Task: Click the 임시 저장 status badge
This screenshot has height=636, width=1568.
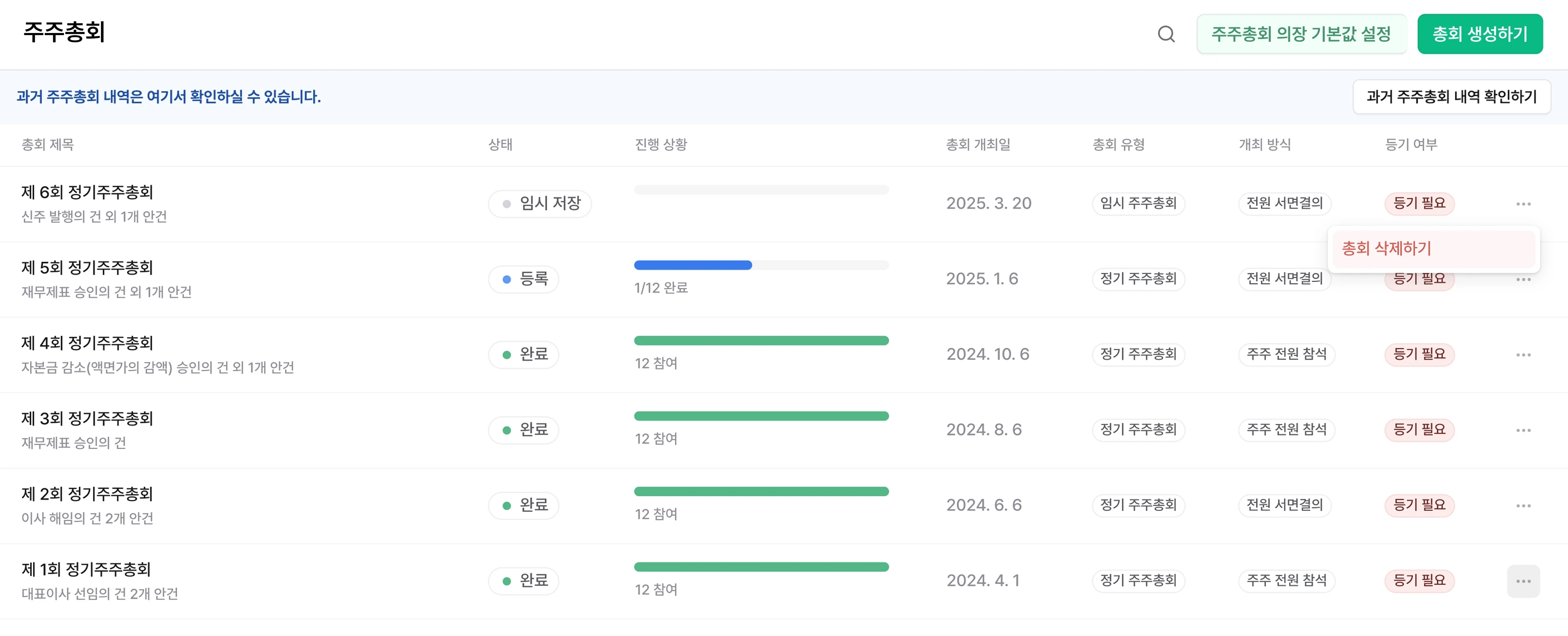Action: click(540, 204)
